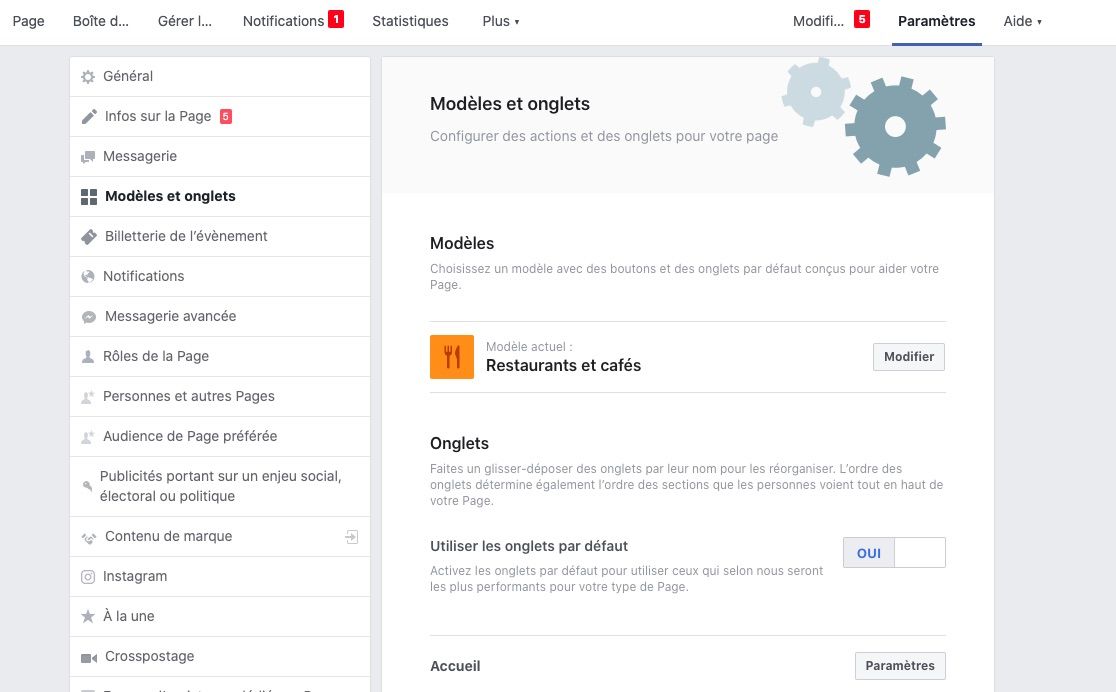Click the pencil icon for Infos sur la Page
This screenshot has width=1116, height=692.
pos(89,117)
